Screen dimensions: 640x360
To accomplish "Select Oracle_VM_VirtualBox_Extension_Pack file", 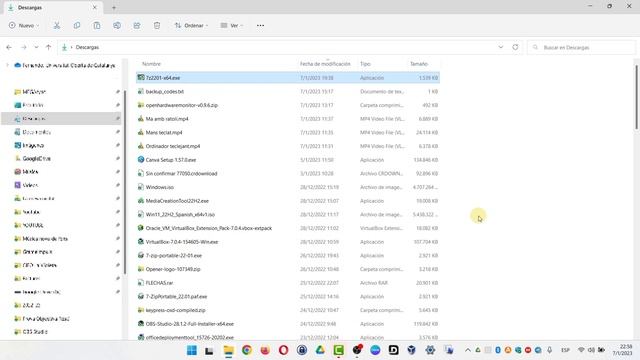I will click(288, 228).
